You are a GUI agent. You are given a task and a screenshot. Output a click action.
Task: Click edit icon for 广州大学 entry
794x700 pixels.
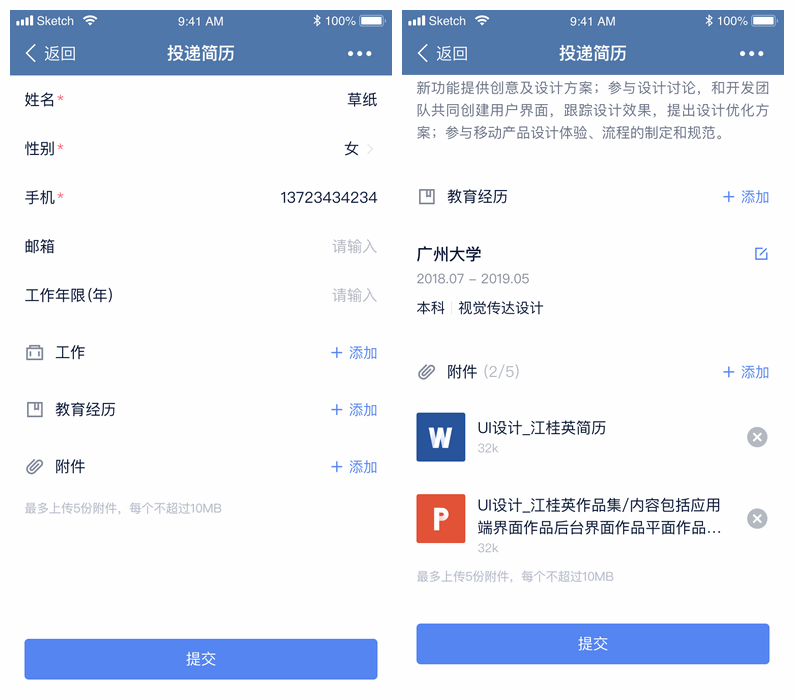[x=761, y=253]
